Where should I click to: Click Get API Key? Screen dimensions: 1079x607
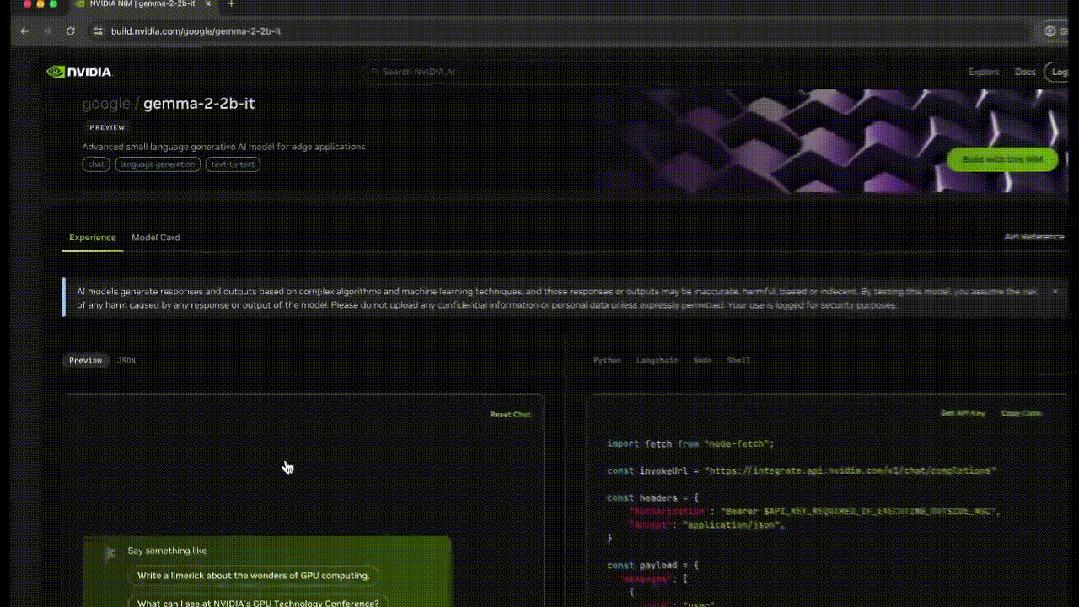963,414
